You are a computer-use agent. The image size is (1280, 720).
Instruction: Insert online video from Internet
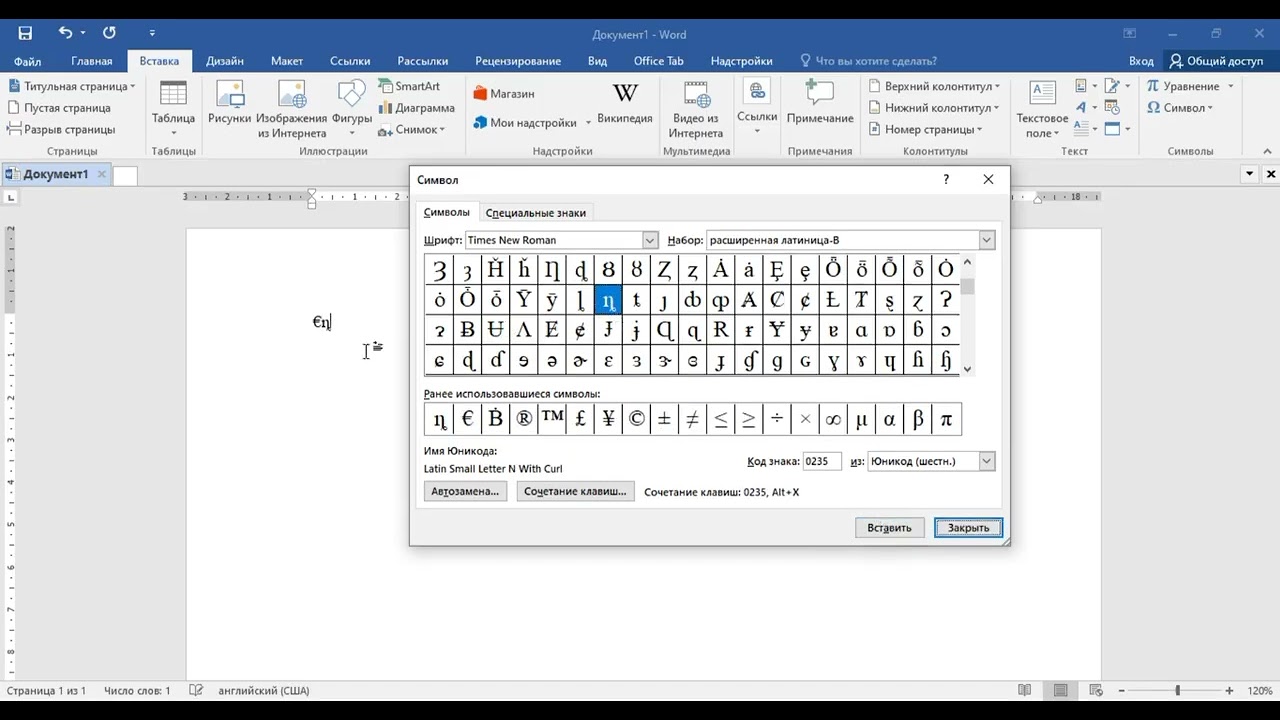point(696,109)
